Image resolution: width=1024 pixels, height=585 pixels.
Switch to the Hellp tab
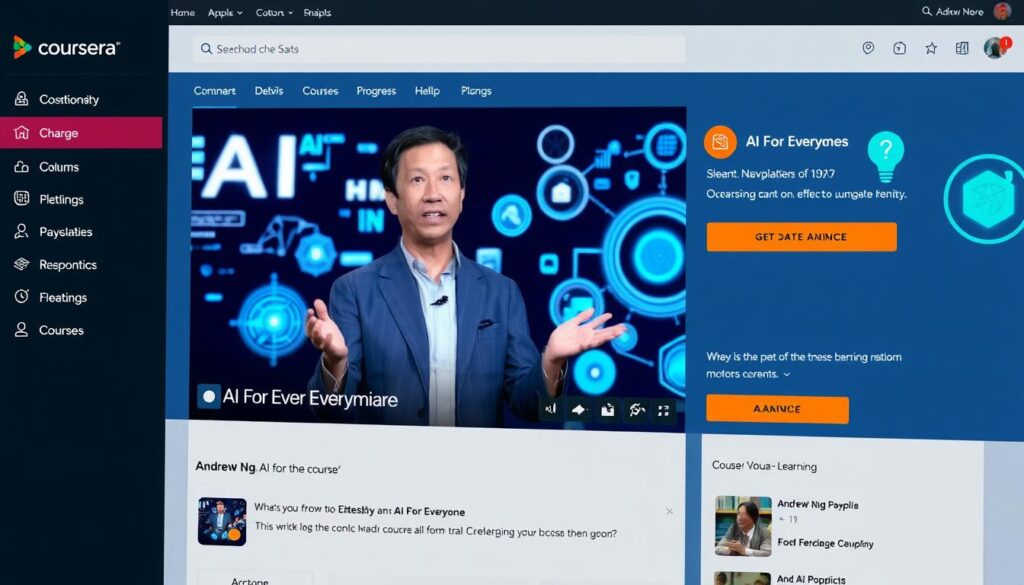point(427,91)
